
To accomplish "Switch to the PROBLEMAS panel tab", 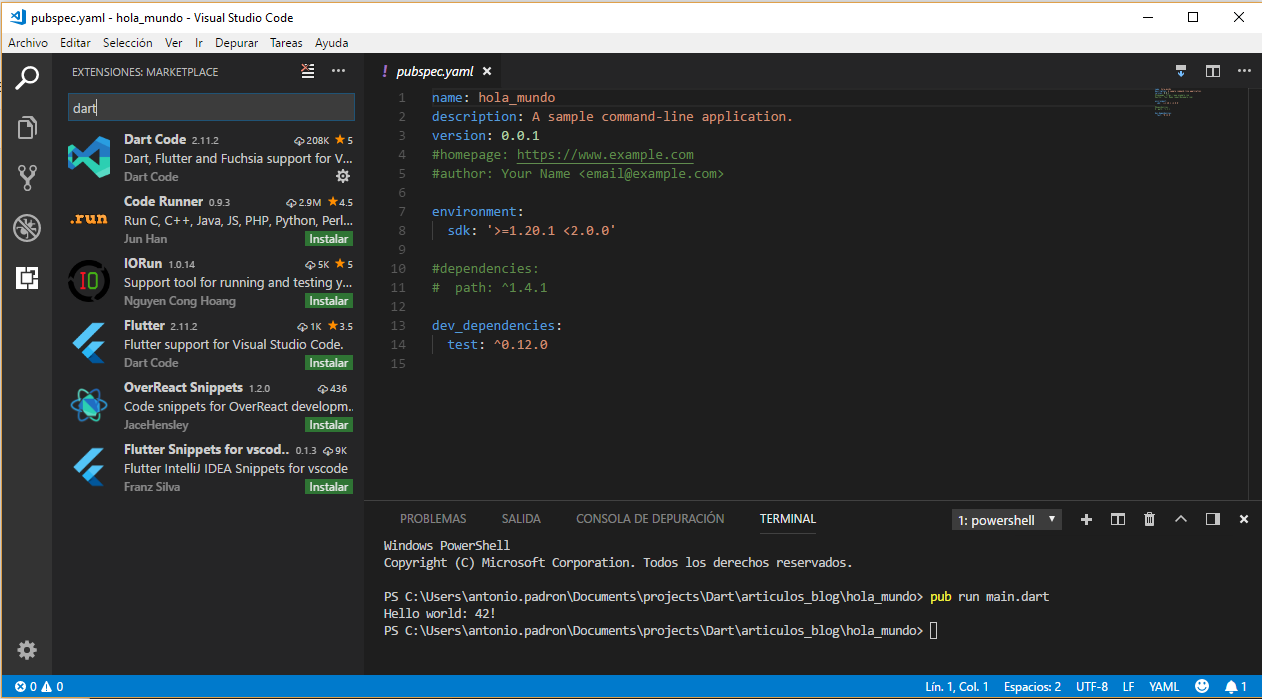I will coord(433,519).
